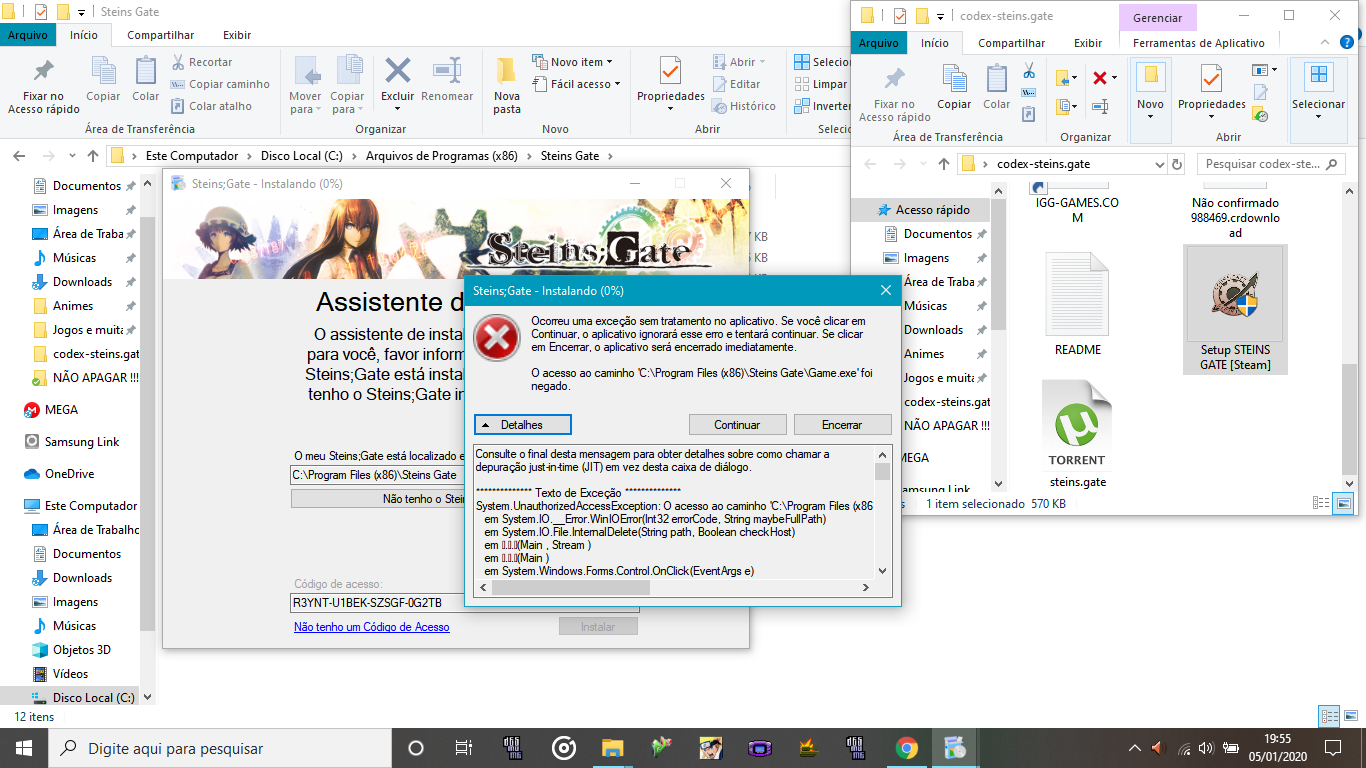Open the Ferramentas de Aplicativo tab
The height and width of the screenshot is (768, 1366).
coord(1198,43)
